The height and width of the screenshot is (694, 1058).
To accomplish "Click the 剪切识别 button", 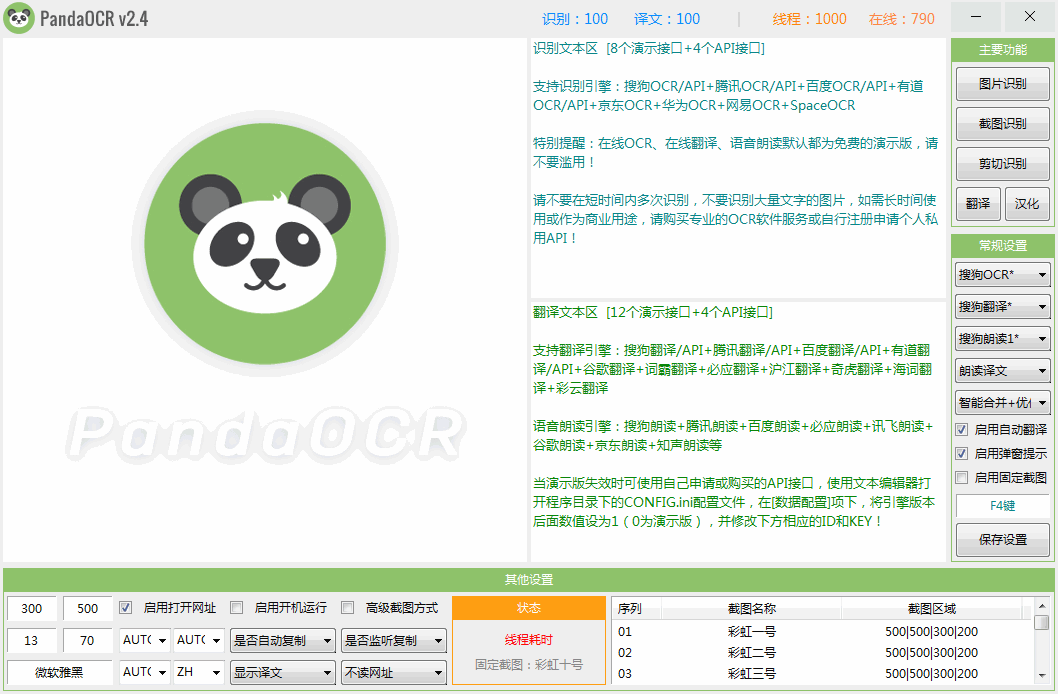I will click(1003, 164).
